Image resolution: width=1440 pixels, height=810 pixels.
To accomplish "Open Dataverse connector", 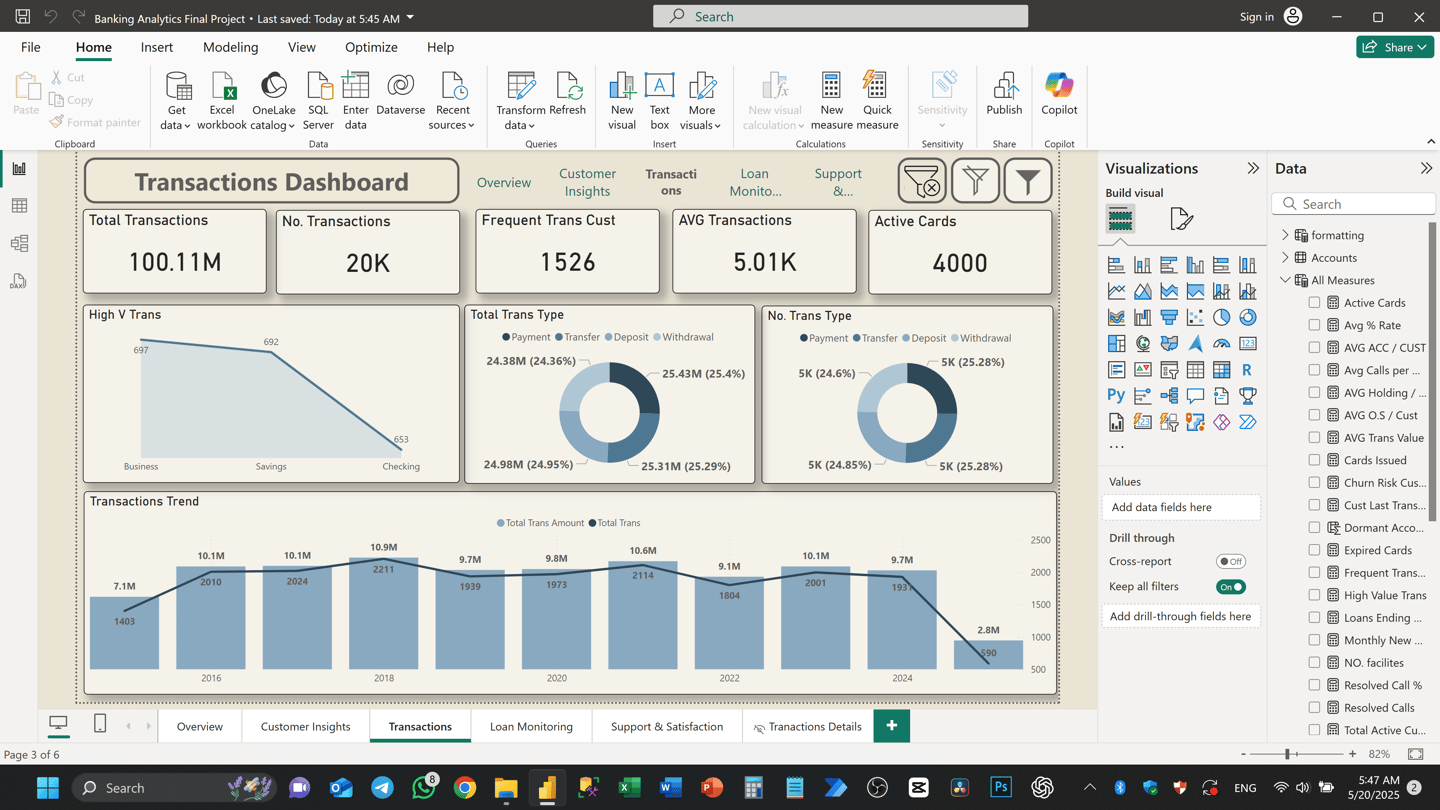I will pos(400,95).
